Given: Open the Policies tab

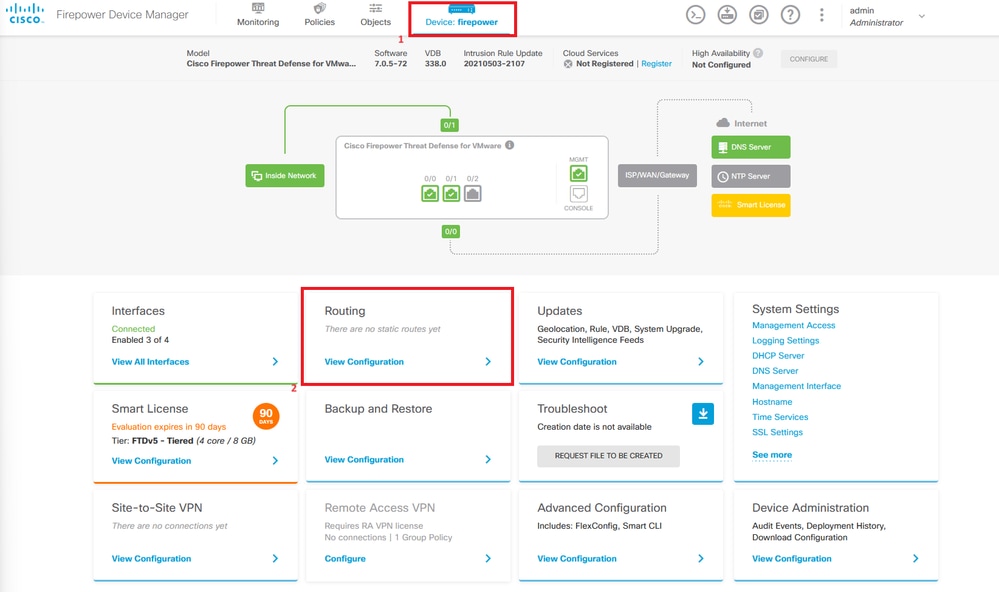Looking at the screenshot, I should click(319, 15).
